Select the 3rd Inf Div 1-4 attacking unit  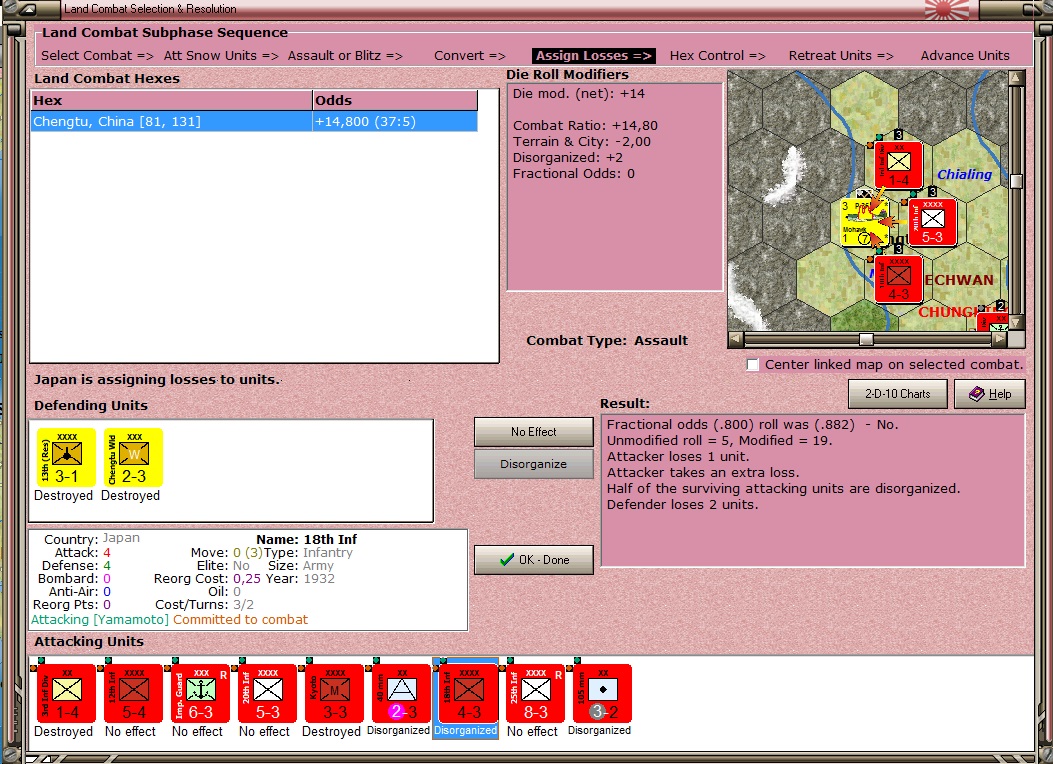tap(66, 694)
